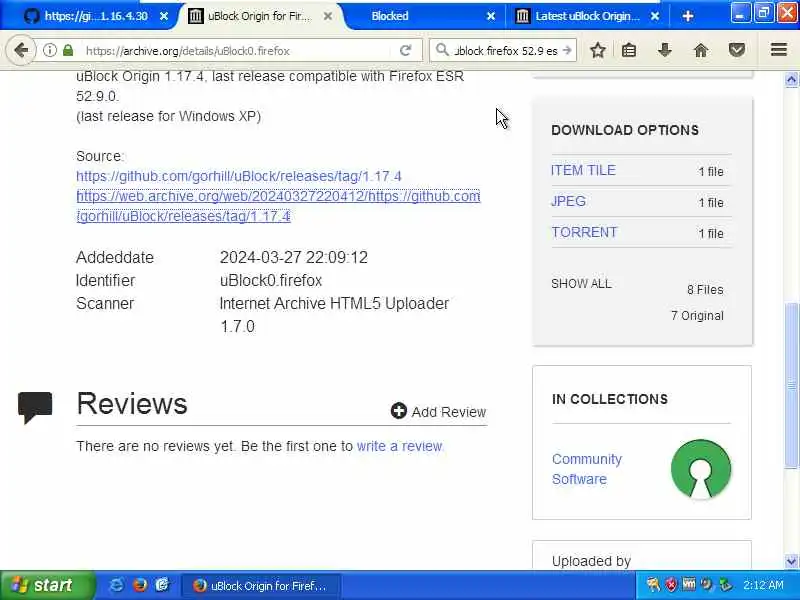Show bookmarks list icon
Viewport: 800px width, 600px height.
coord(629,50)
